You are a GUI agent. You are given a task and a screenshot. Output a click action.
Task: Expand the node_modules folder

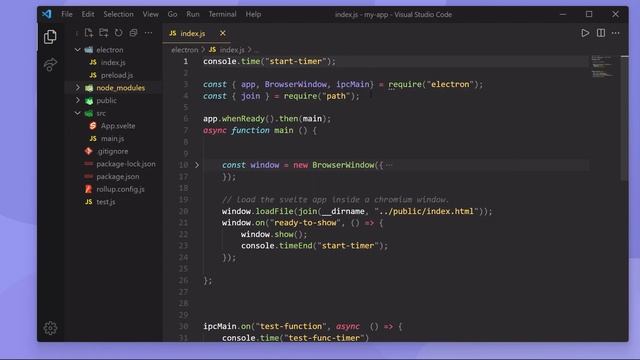(x=78, y=87)
